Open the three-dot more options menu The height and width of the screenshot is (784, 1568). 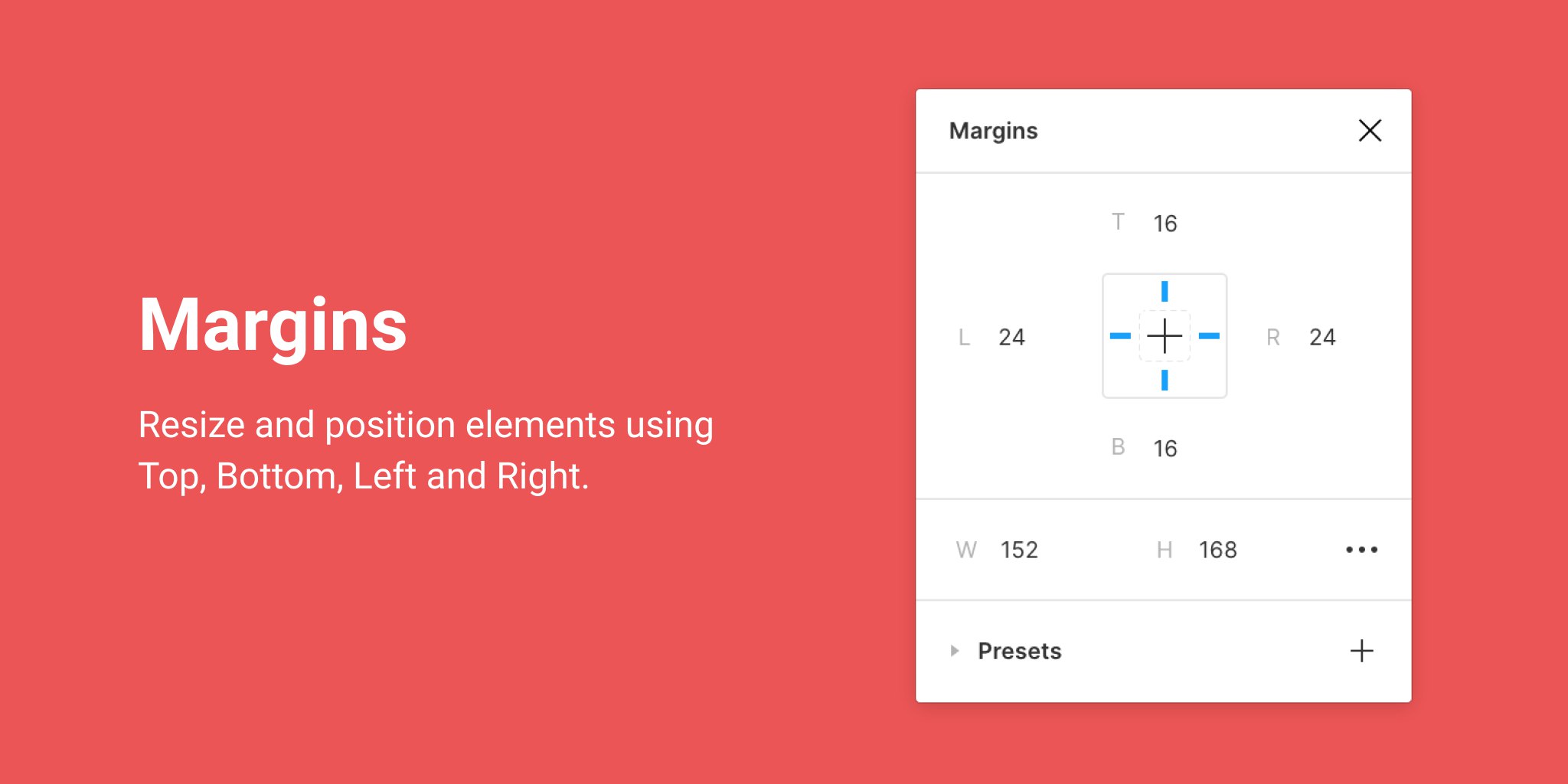pos(1361,550)
